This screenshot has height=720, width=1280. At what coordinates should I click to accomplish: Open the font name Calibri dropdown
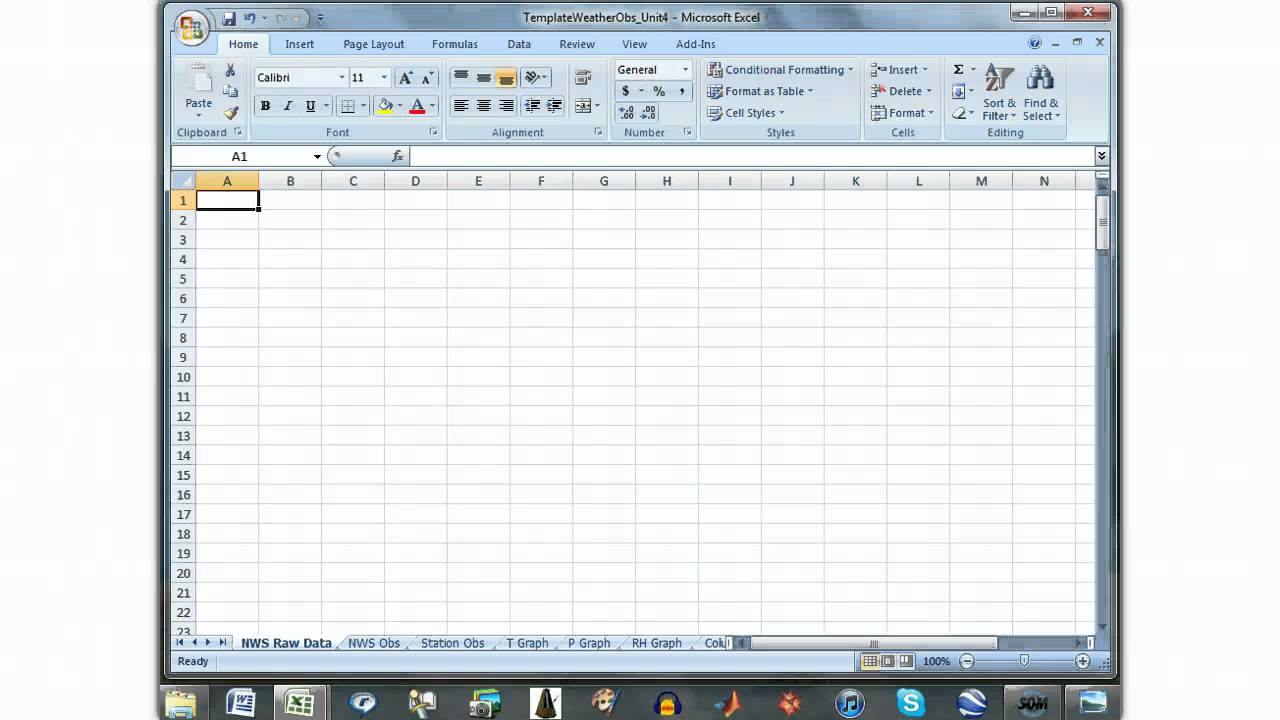(x=341, y=78)
